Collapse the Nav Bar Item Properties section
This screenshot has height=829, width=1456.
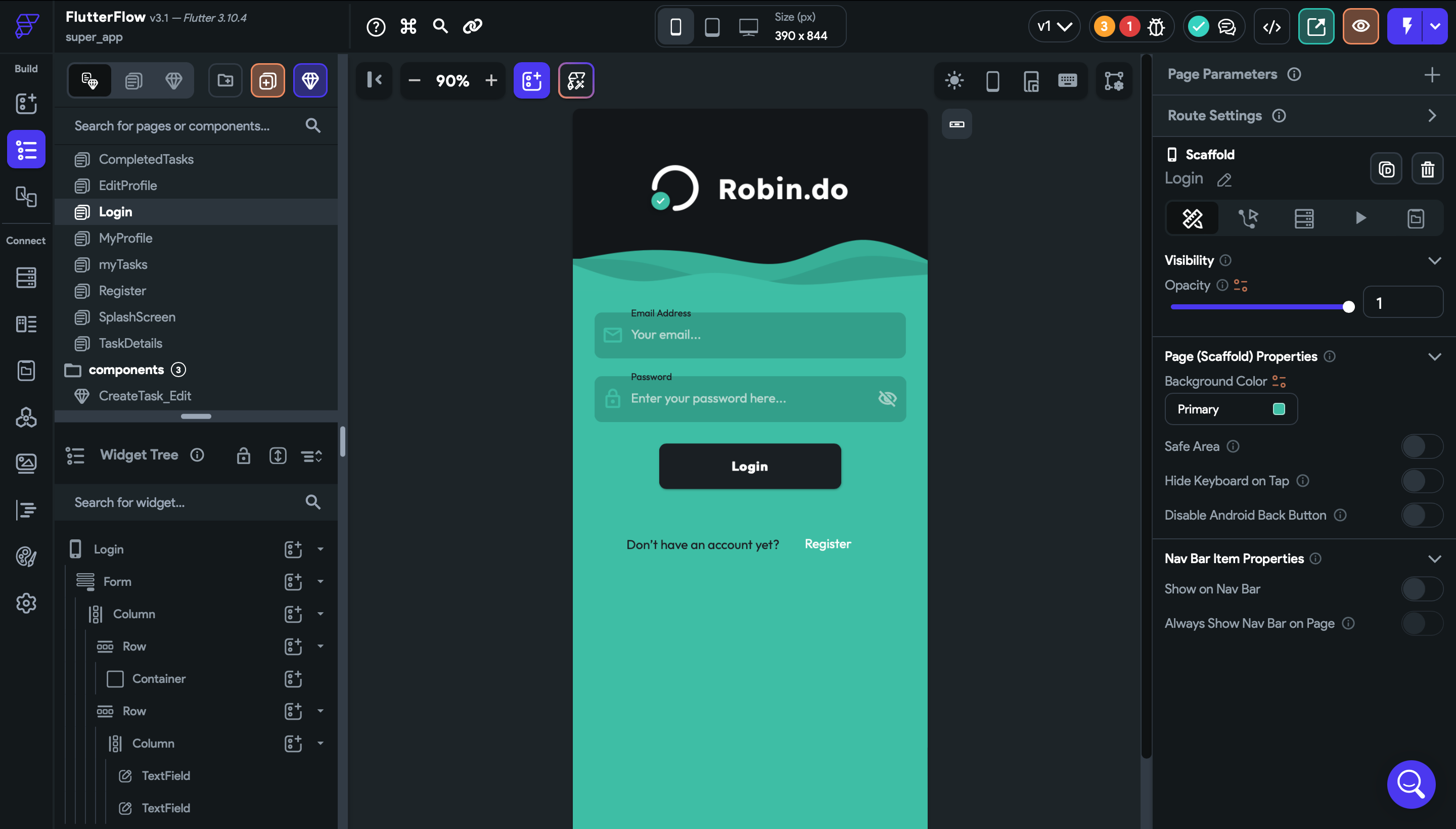pyautogui.click(x=1434, y=559)
